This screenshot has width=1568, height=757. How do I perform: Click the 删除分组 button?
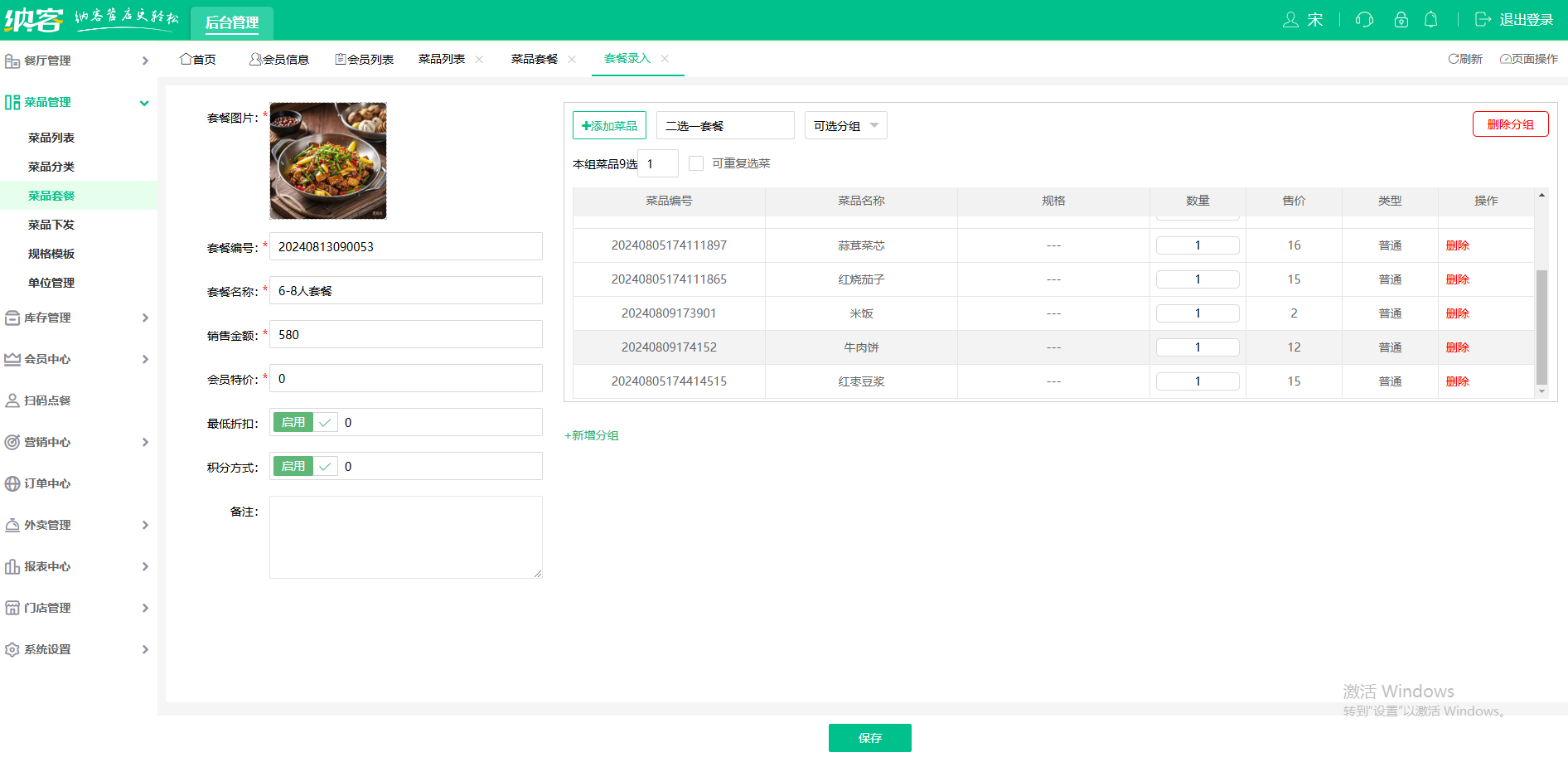coord(1510,124)
